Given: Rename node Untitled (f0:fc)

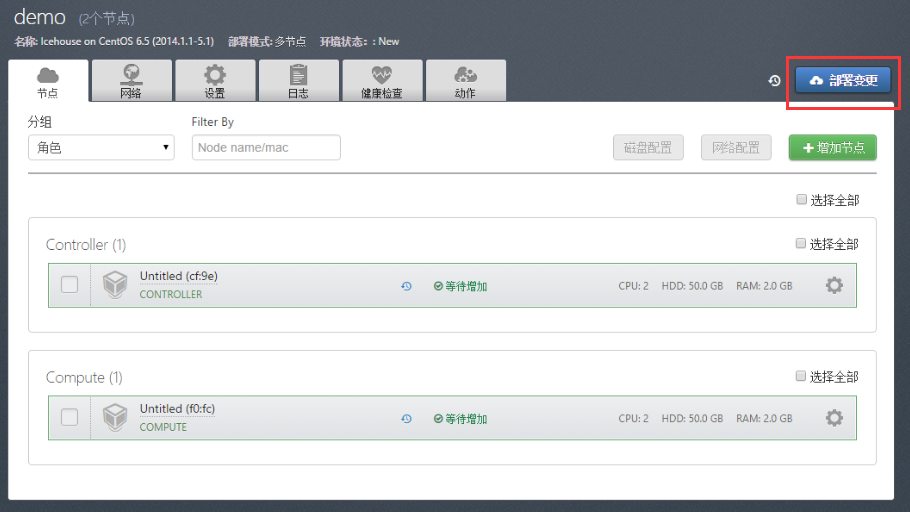Looking at the screenshot, I should click(x=177, y=409).
